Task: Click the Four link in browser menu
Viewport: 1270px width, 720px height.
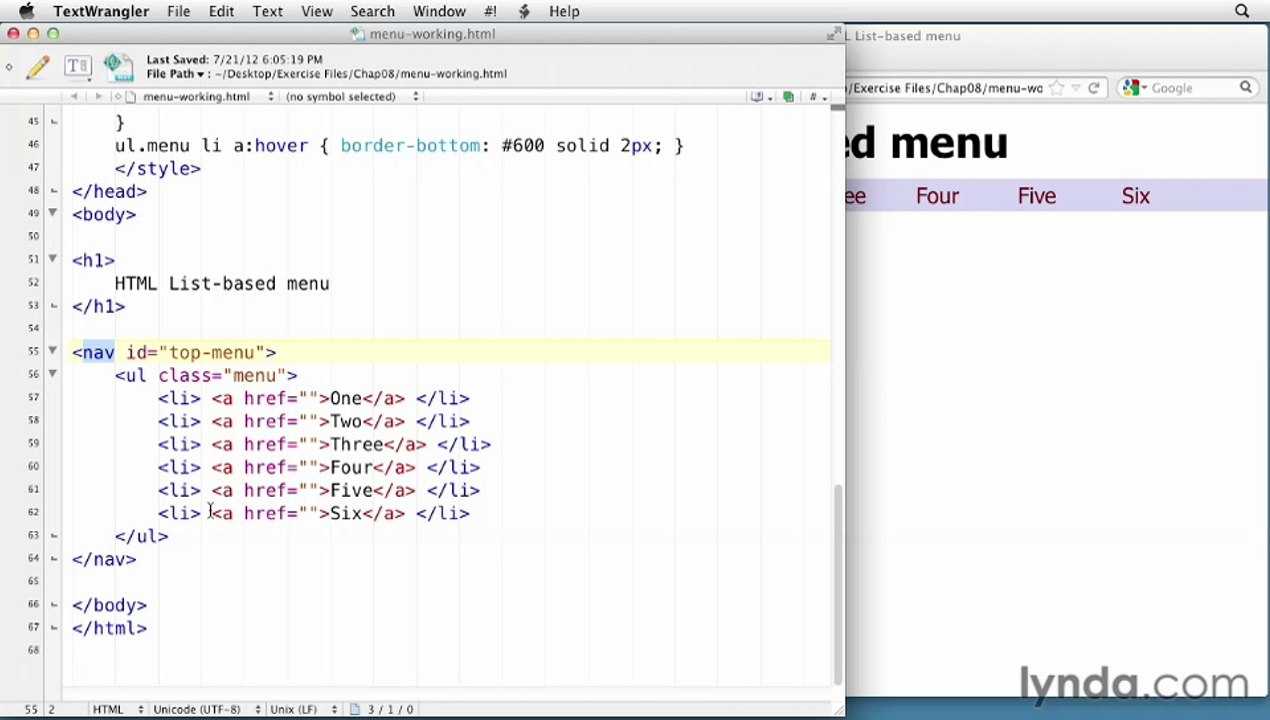Action: [937, 196]
